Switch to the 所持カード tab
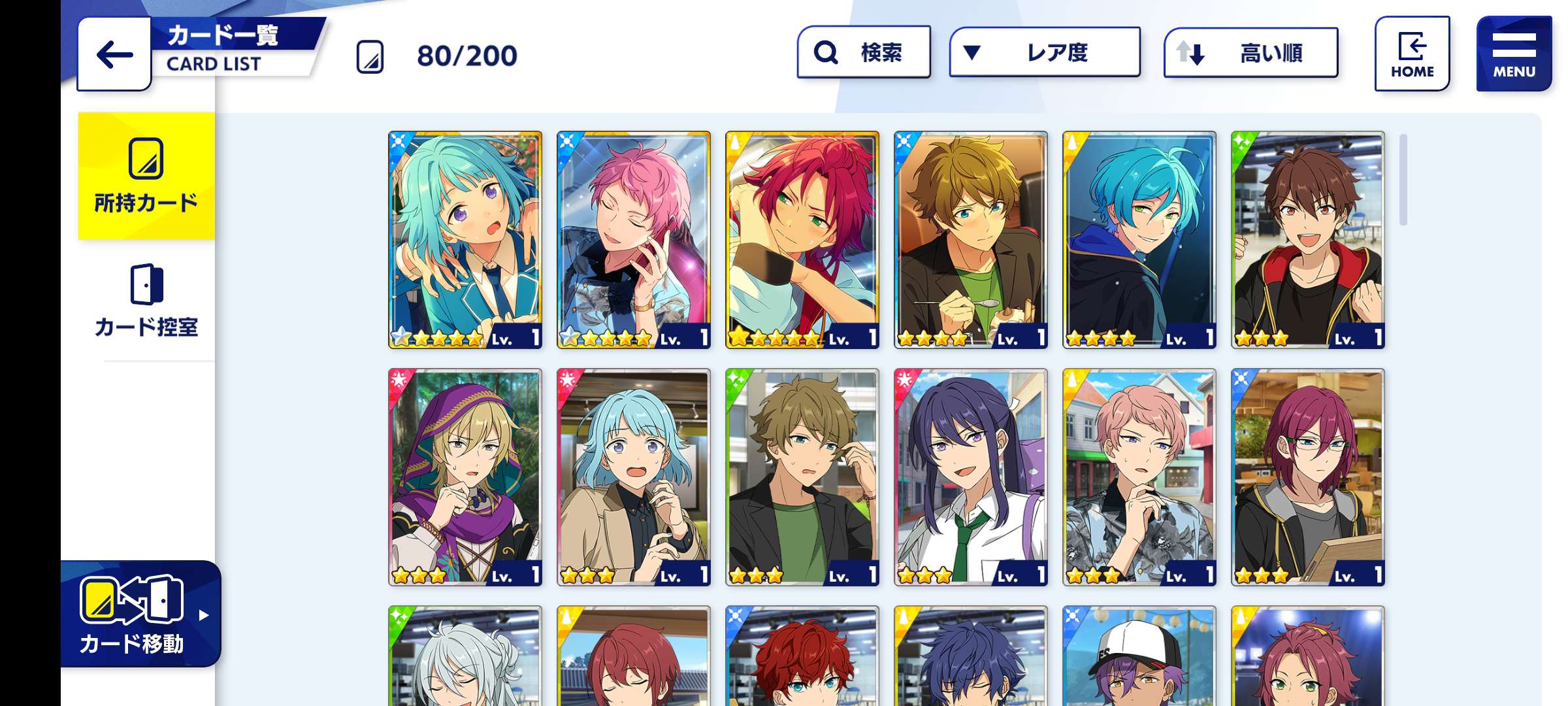 [146, 176]
